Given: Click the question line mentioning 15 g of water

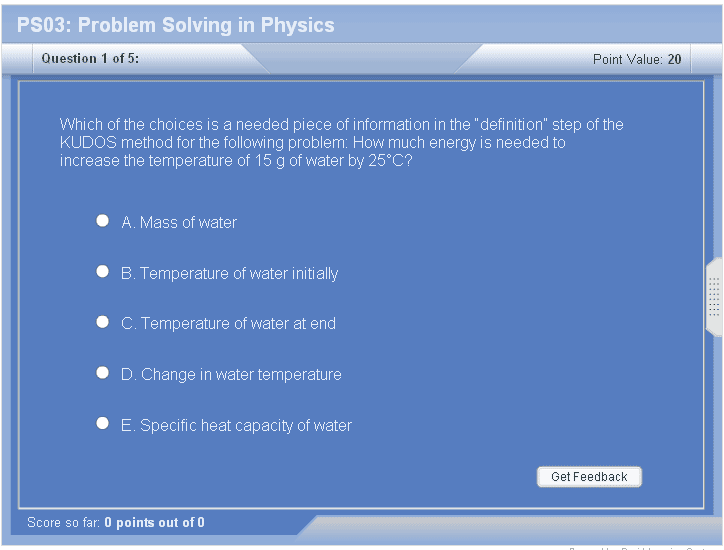Looking at the screenshot, I should 236,160.
